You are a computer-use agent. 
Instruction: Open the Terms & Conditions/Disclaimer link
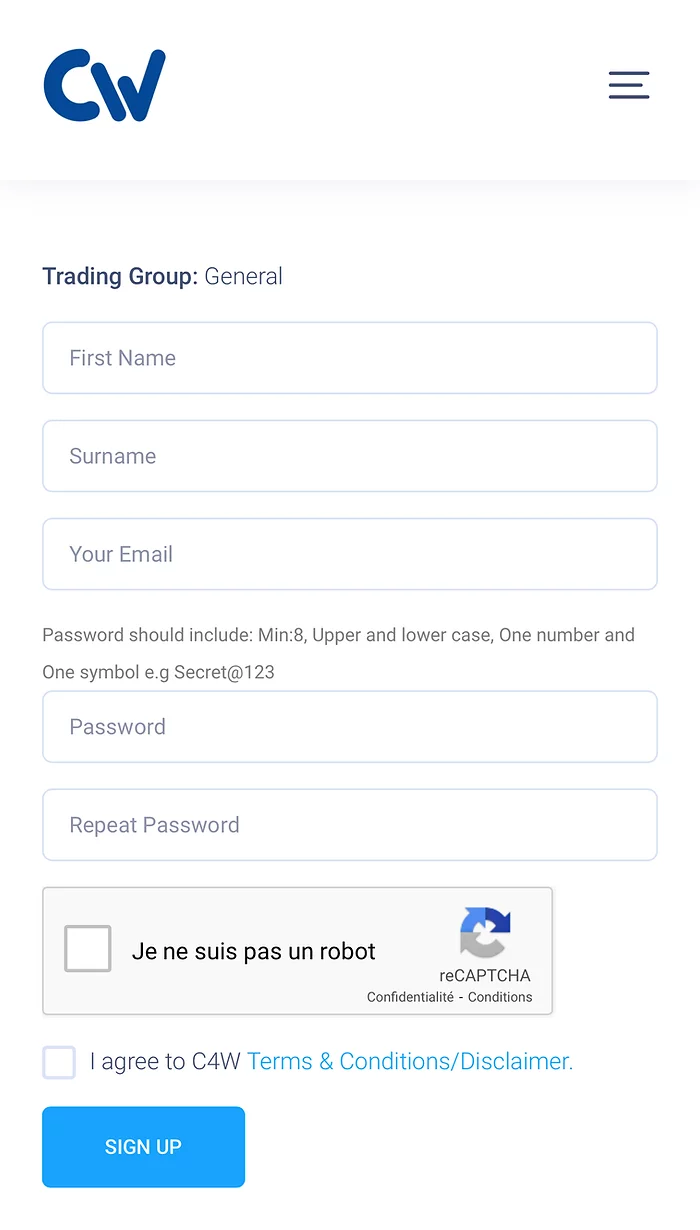(410, 1062)
